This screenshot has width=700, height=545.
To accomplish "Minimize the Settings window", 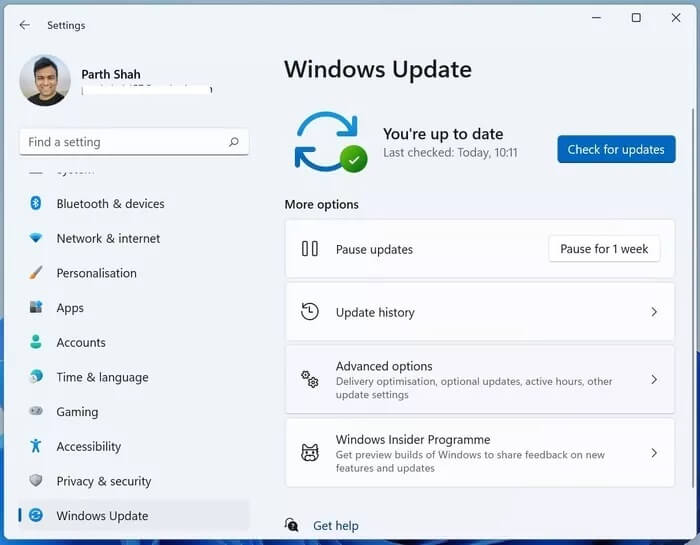I will [x=596, y=17].
